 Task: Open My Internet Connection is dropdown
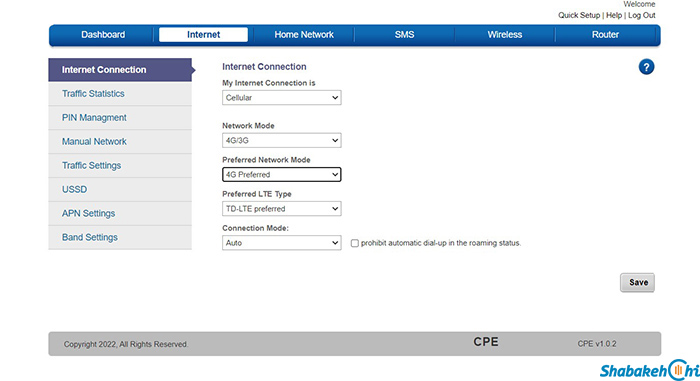(x=282, y=98)
